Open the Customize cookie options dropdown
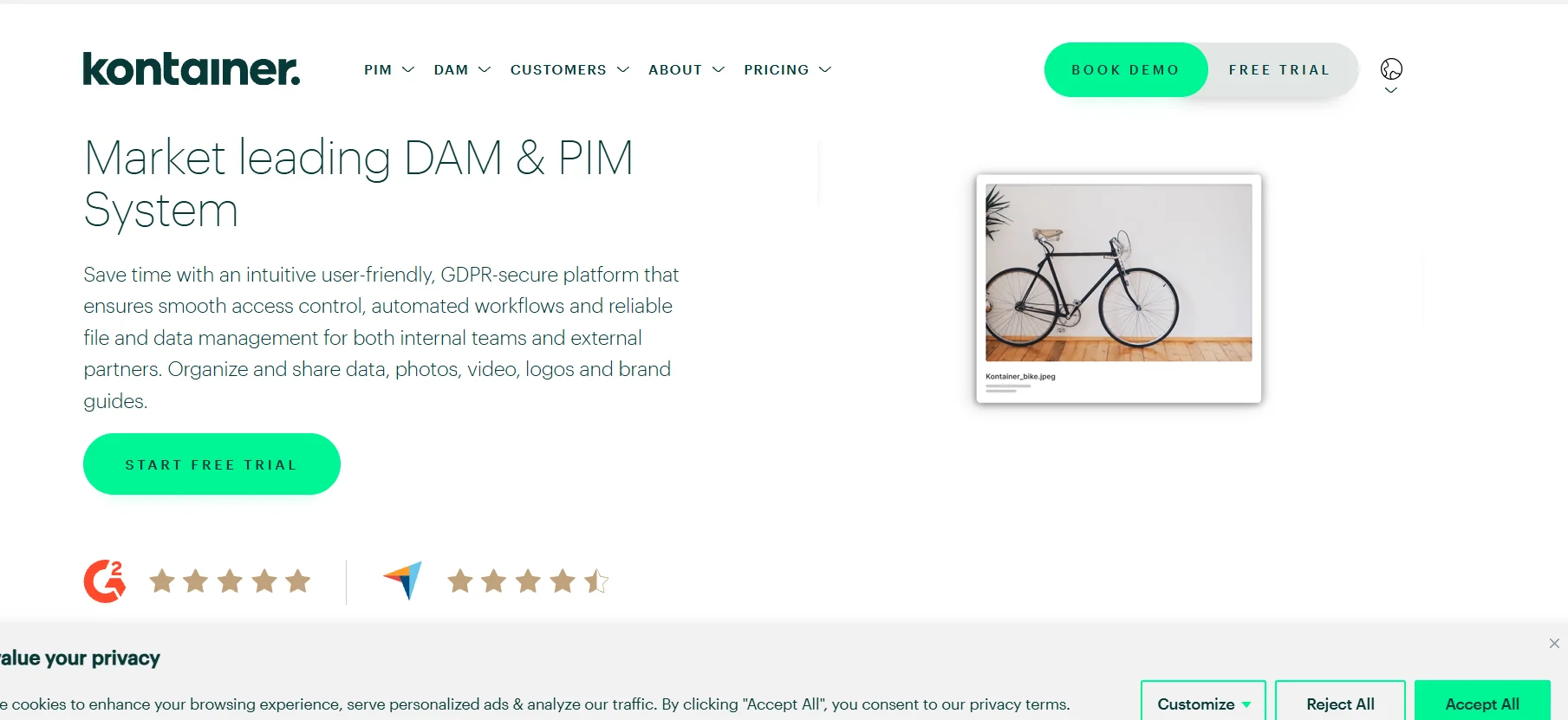 [1203, 704]
